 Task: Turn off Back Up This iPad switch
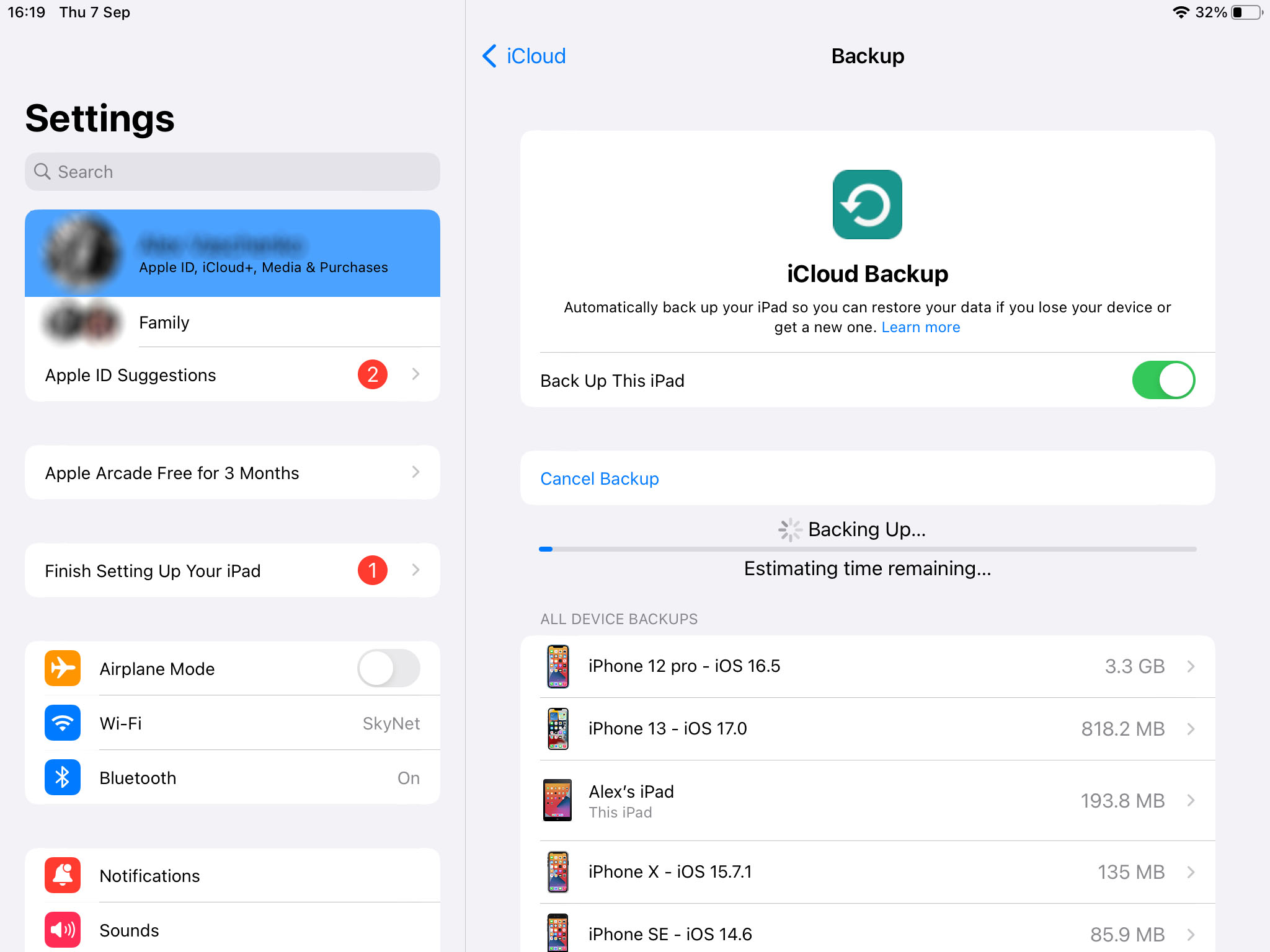click(1163, 380)
